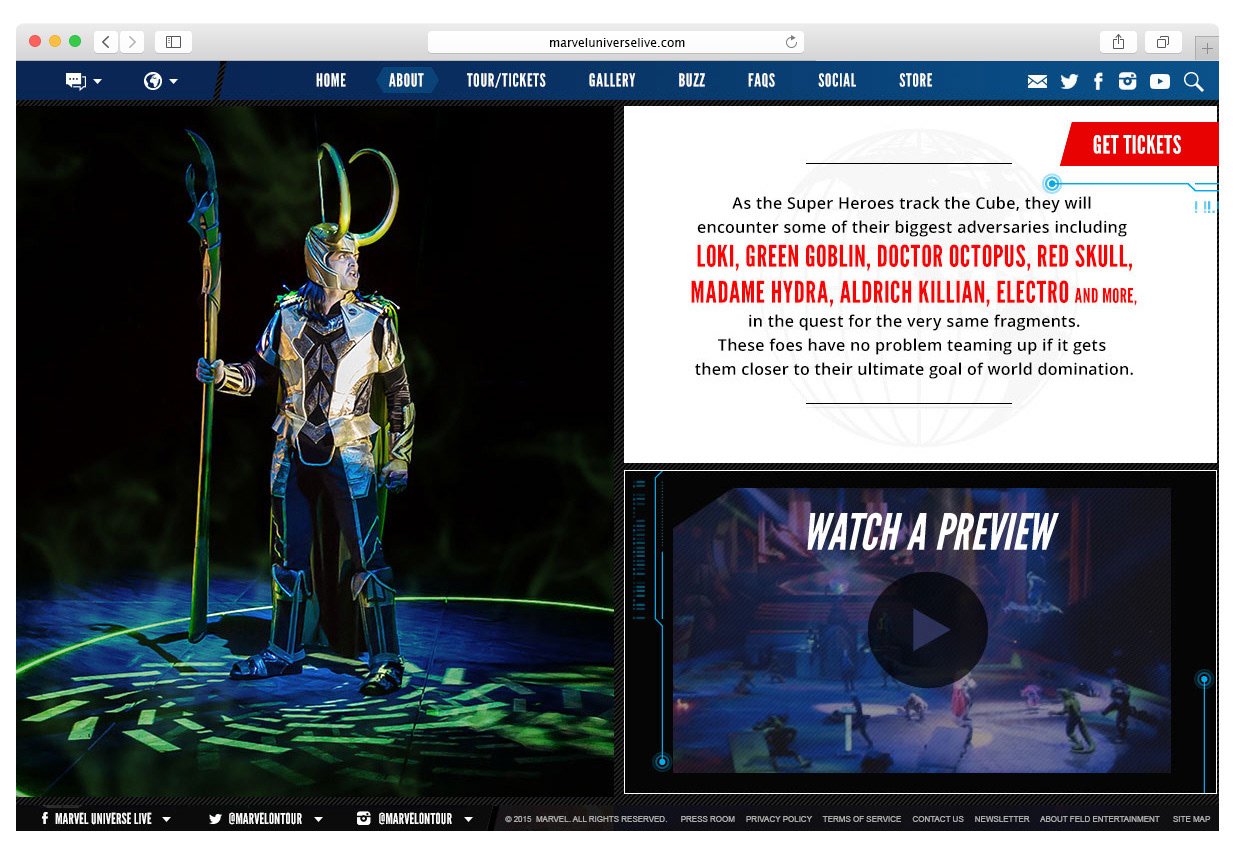The height and width of the screenshot is (853, 1241).
Task: Open the TERMS OF SERVICE link
Action: click(x=862, y=819)
